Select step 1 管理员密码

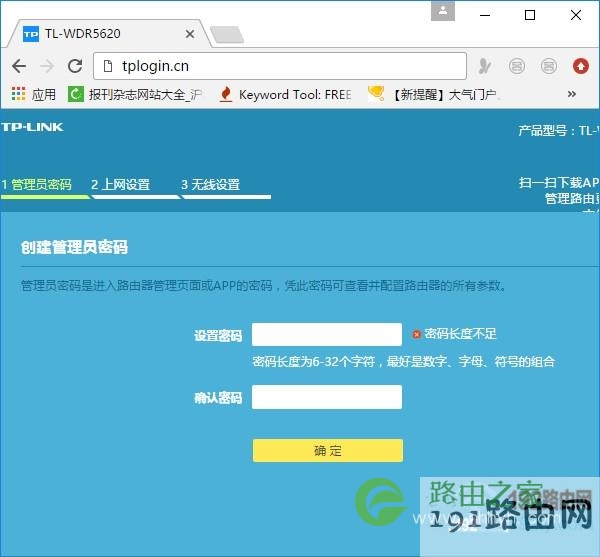pos(36,184)
